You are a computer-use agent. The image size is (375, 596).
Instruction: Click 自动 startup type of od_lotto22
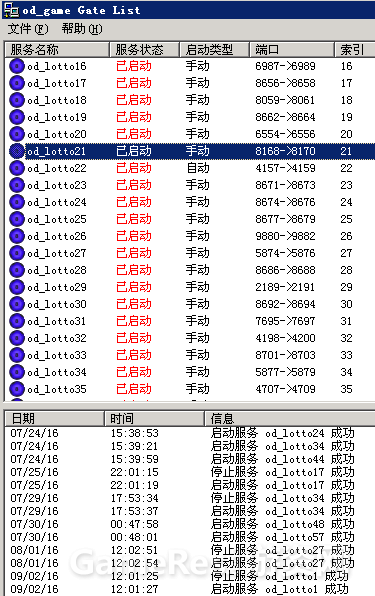[x=198, y=168]
